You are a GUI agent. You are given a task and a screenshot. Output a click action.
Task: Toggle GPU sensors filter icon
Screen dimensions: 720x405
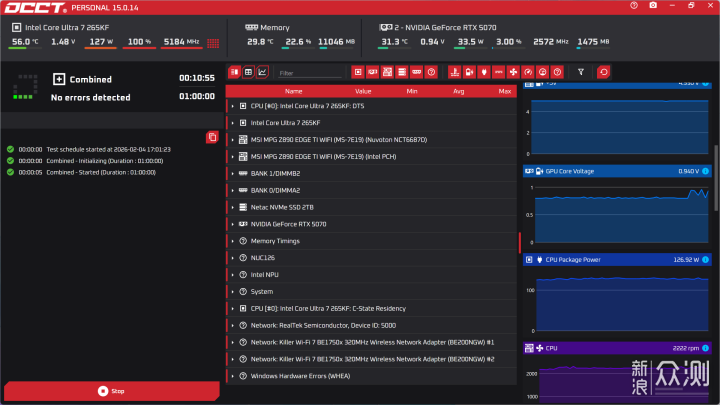372,72
